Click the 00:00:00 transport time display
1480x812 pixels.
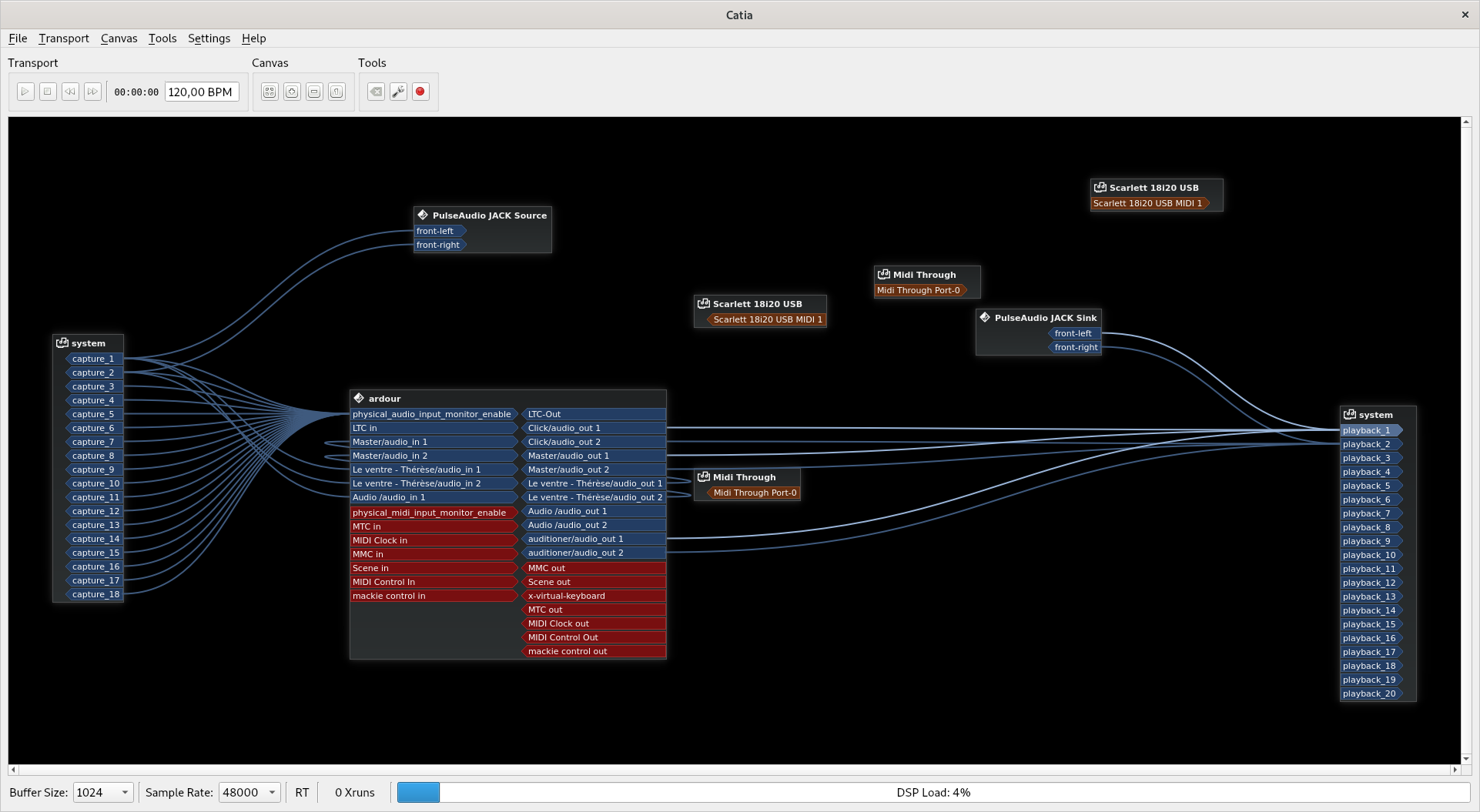(136, 92)
